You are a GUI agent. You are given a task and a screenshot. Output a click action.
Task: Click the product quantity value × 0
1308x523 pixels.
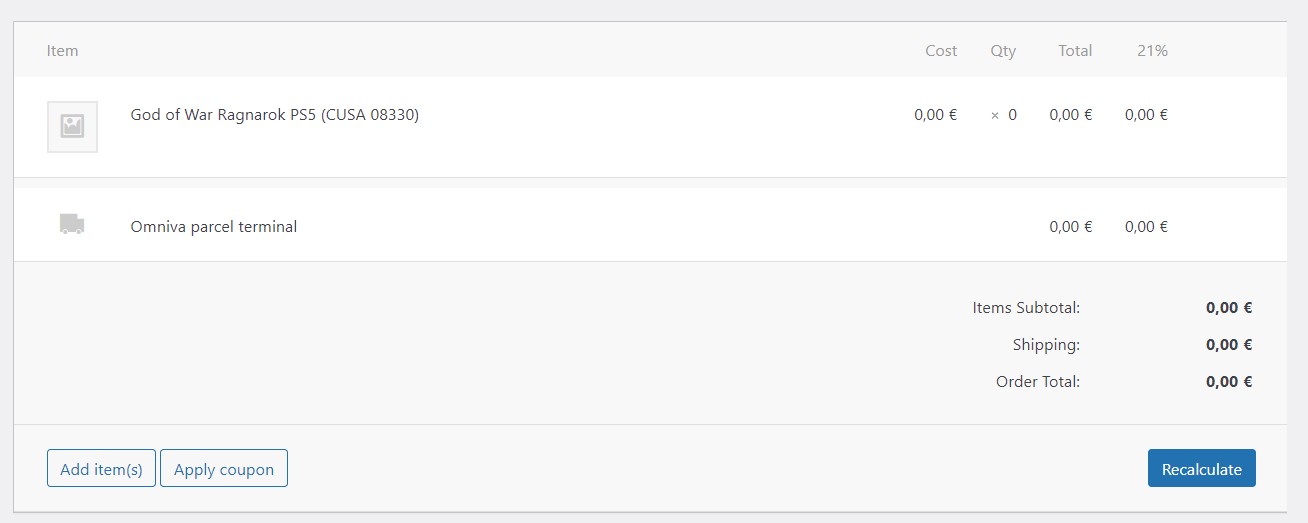tap(1004, 115)
